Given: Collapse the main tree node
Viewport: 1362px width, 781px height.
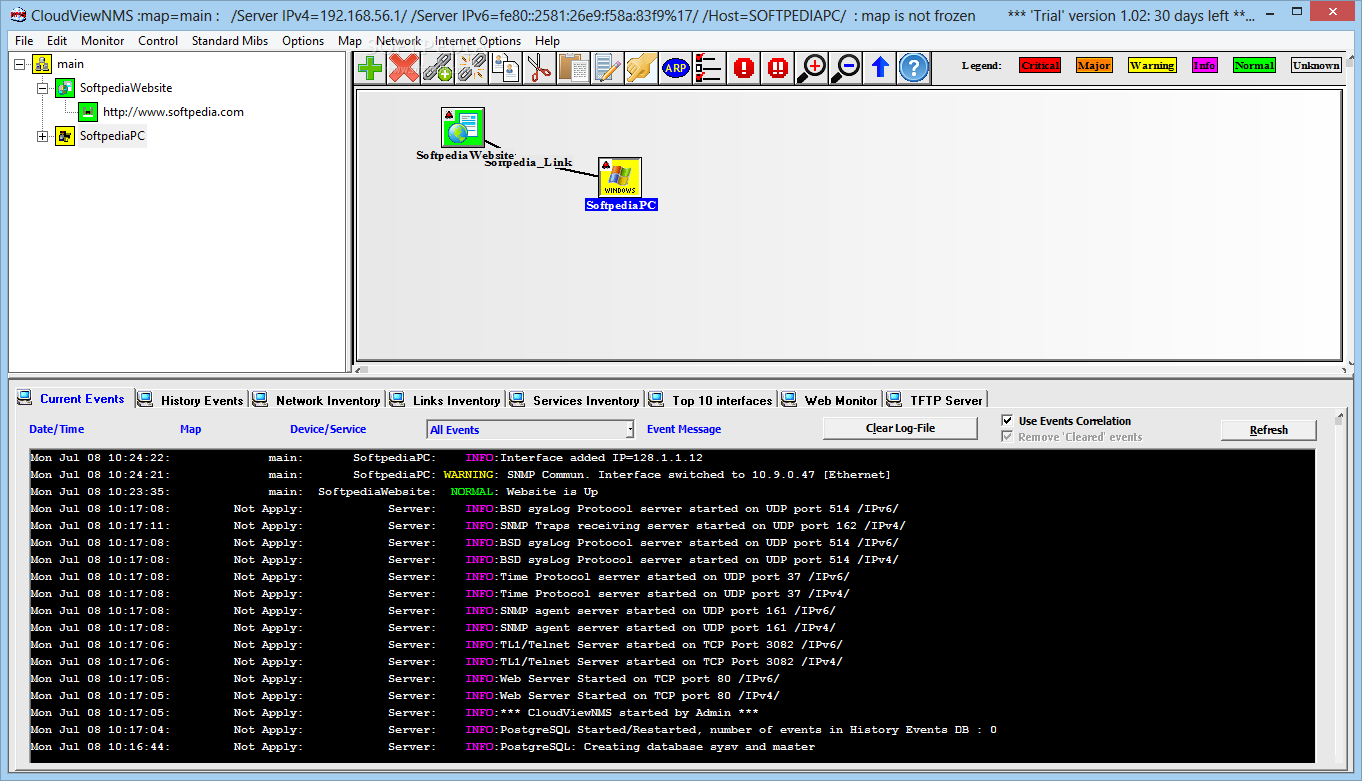Looking at the screenshot, I should (x=20, y=64).
